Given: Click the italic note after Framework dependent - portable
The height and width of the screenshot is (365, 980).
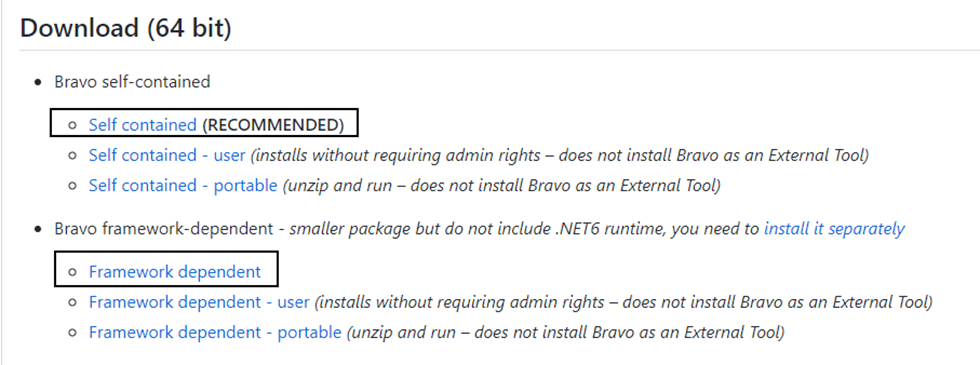Looking at the screenshot, I should coord(566,332).
